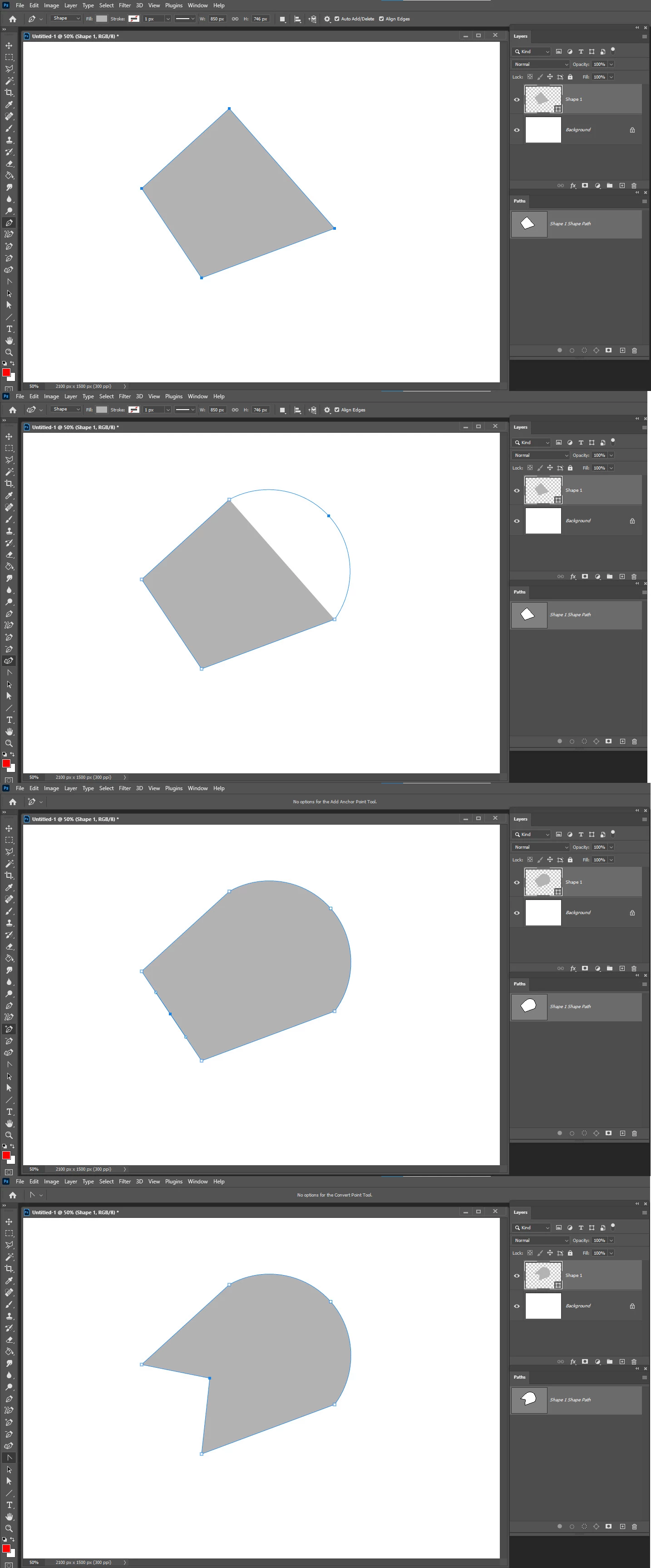The width and height of the screenshot is (651, 1568).
Task: Select Brush tool in unfilled-arc window
Action: (9, 519)
